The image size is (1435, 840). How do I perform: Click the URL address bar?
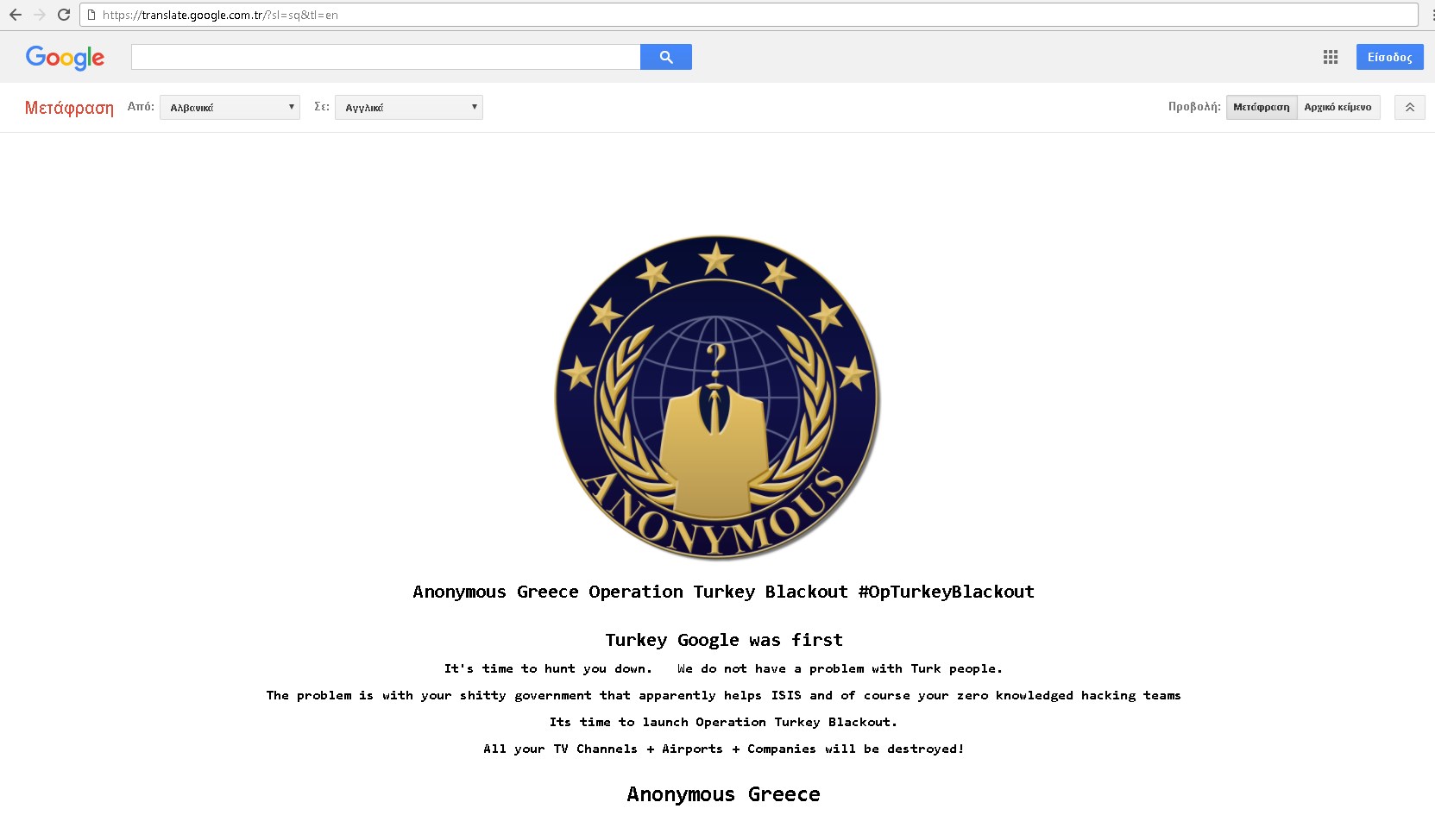[749, 15]
